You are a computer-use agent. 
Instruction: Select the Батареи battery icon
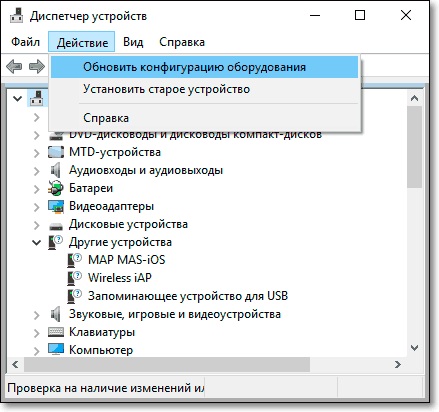click(56, 188)
